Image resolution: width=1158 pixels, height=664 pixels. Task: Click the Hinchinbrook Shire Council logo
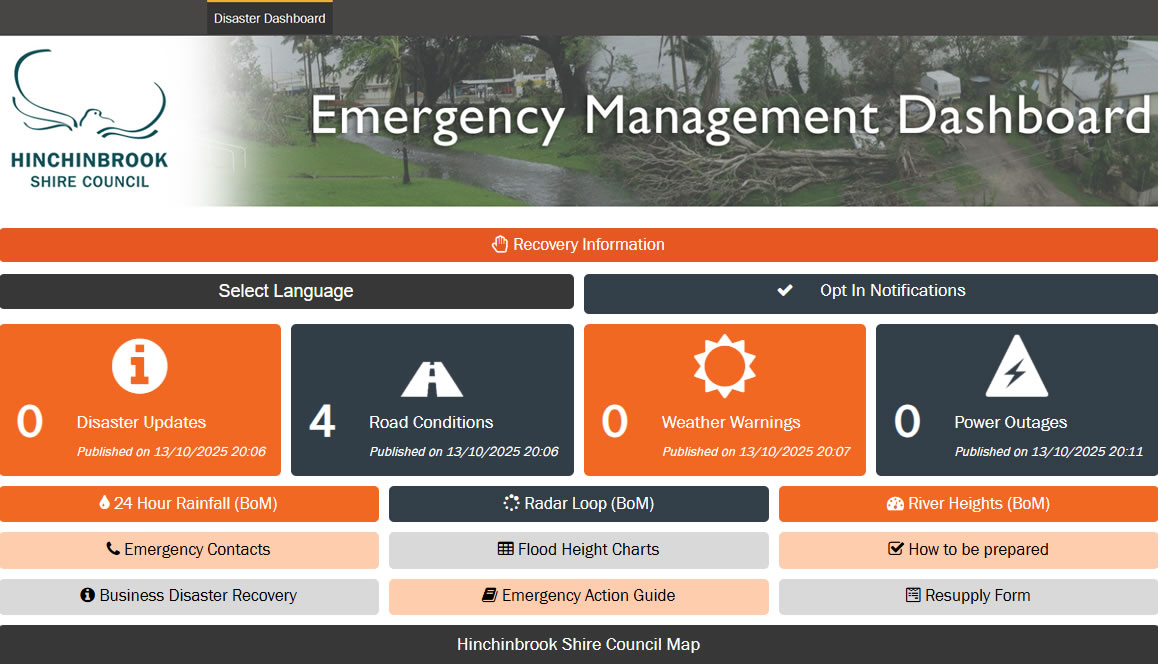[90, 120]
